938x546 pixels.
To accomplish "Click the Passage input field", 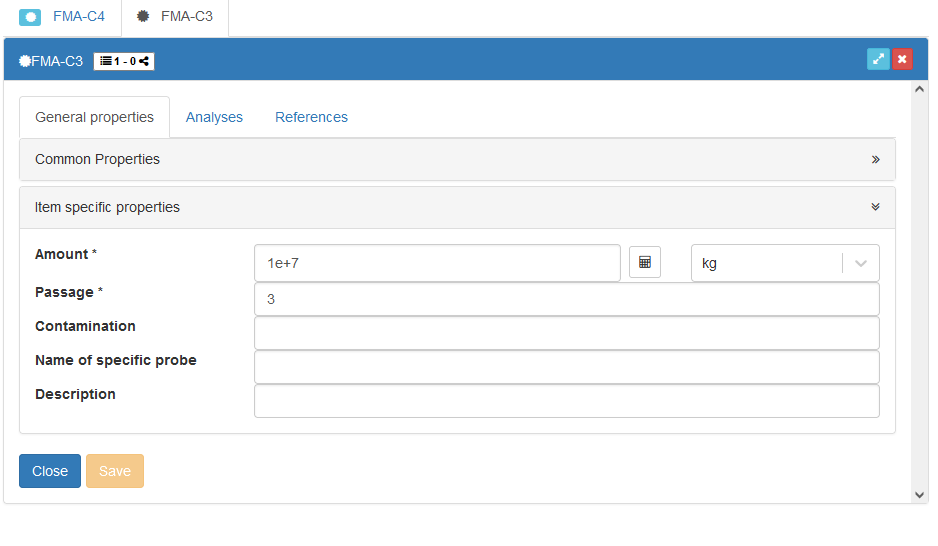I will (x=566, y=299).
